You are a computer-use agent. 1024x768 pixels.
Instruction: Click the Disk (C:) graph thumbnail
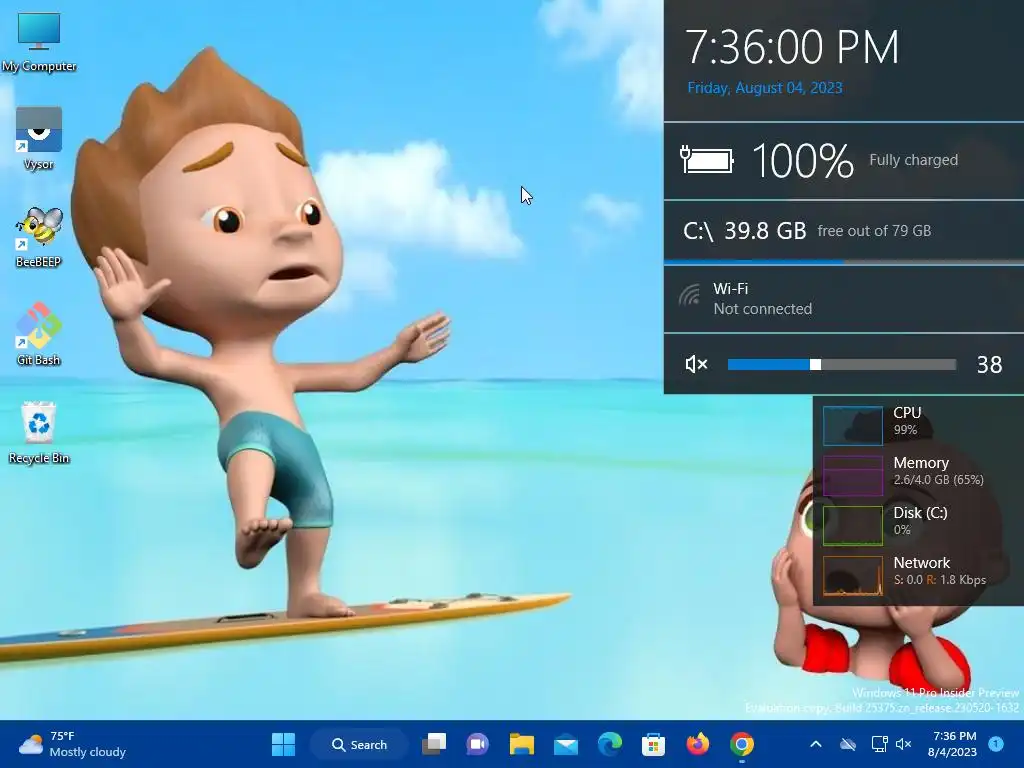tap(852, 525)
